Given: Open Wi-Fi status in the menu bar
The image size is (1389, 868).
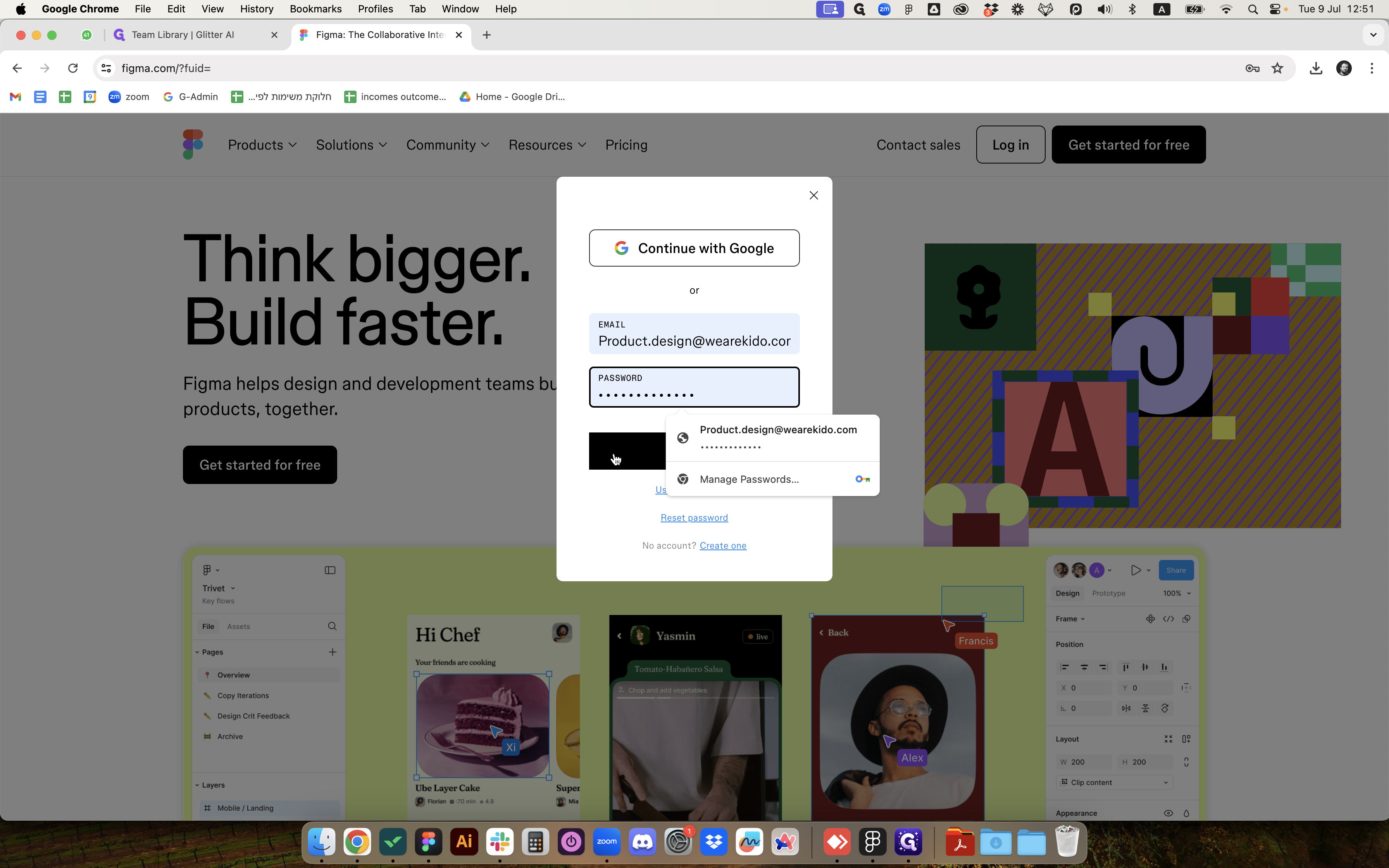Looking at the screenshot, I should 1226,9.
